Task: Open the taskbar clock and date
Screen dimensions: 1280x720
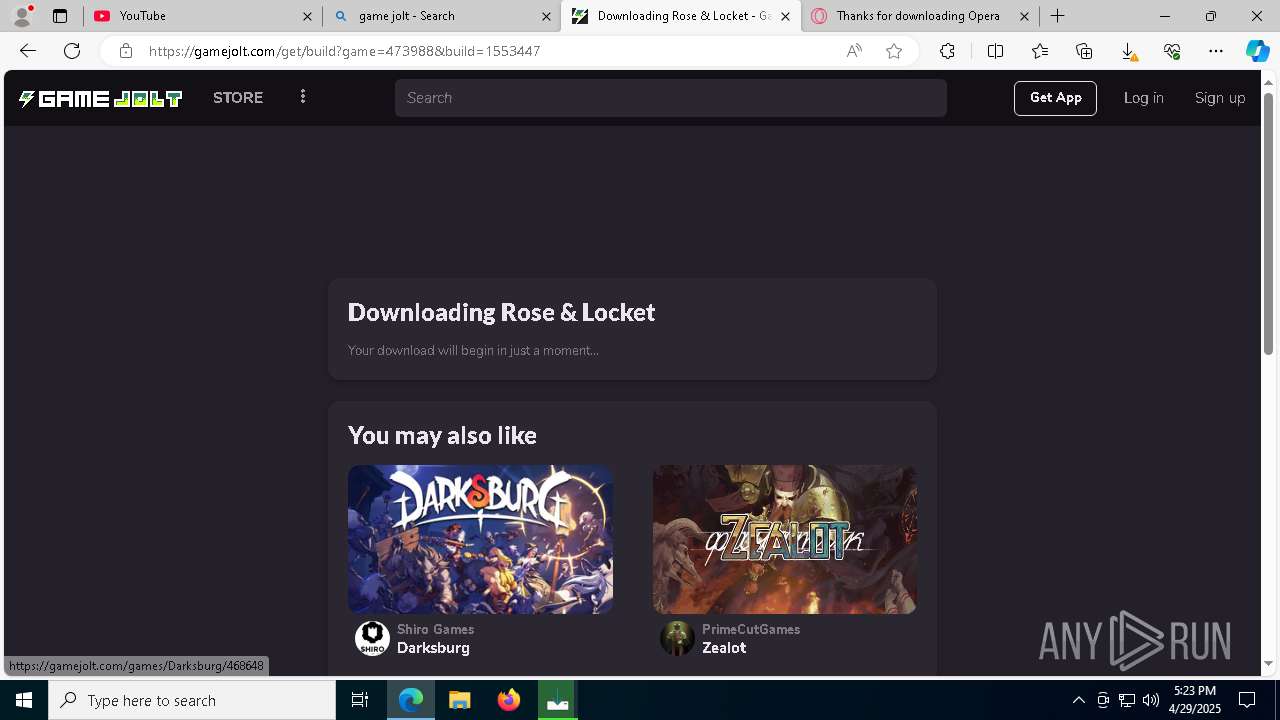Action: [x=1196, y=700]
